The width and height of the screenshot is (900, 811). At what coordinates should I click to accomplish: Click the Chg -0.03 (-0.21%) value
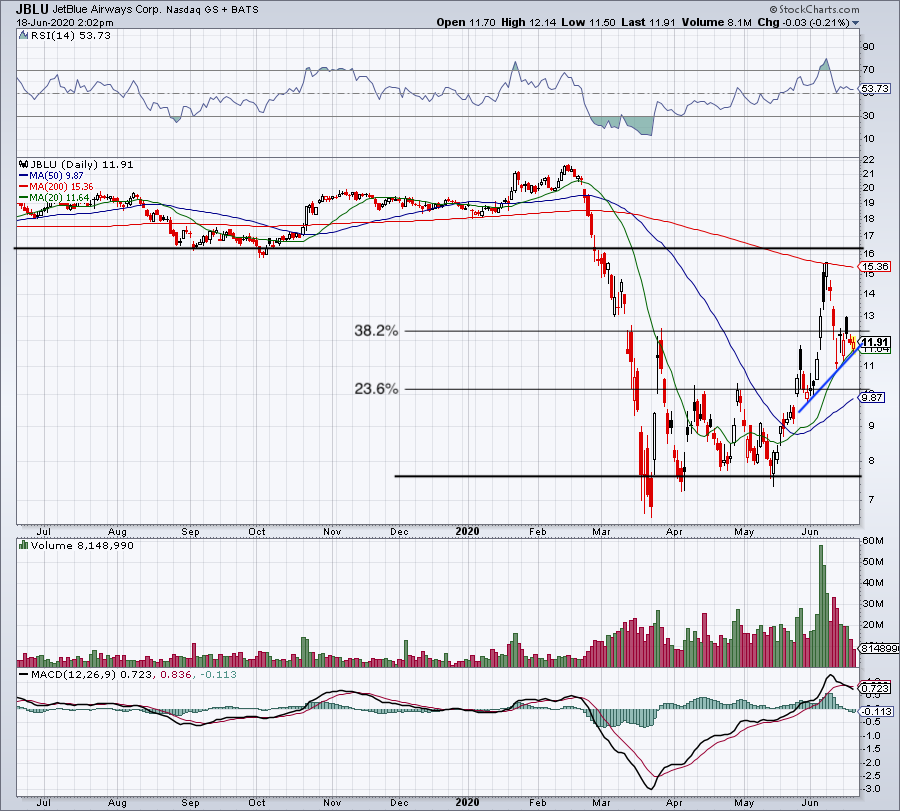coord(804,22)
